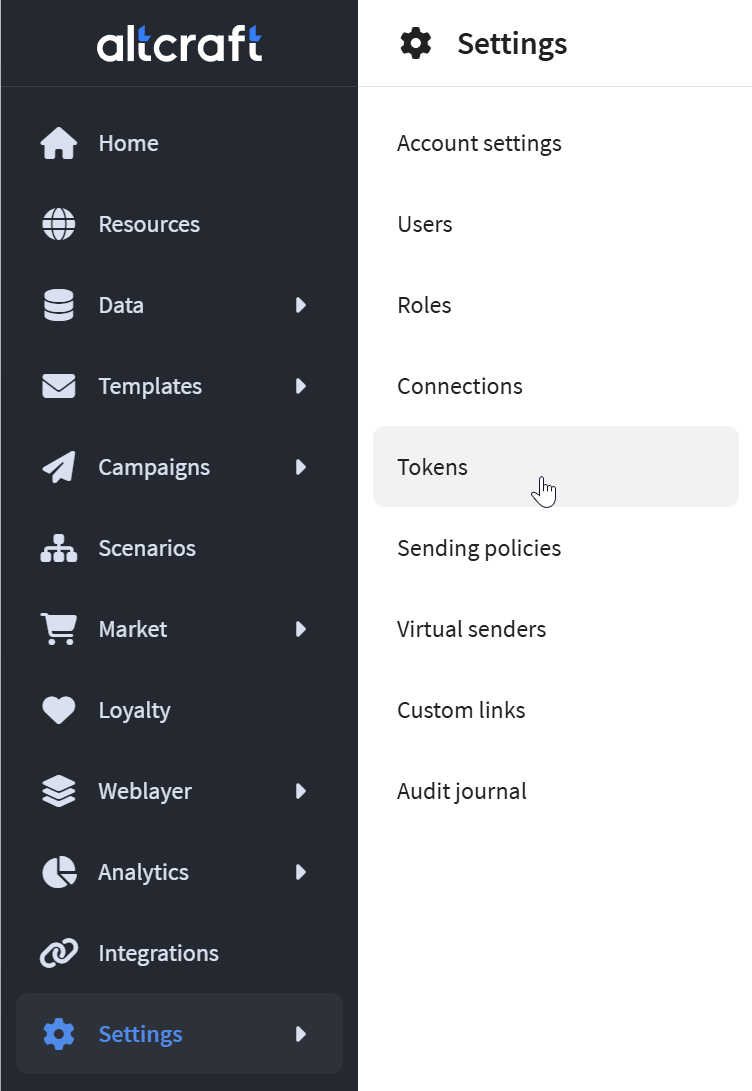Open the Tokens settings page
752x1091 pixels.
(556, 467)
